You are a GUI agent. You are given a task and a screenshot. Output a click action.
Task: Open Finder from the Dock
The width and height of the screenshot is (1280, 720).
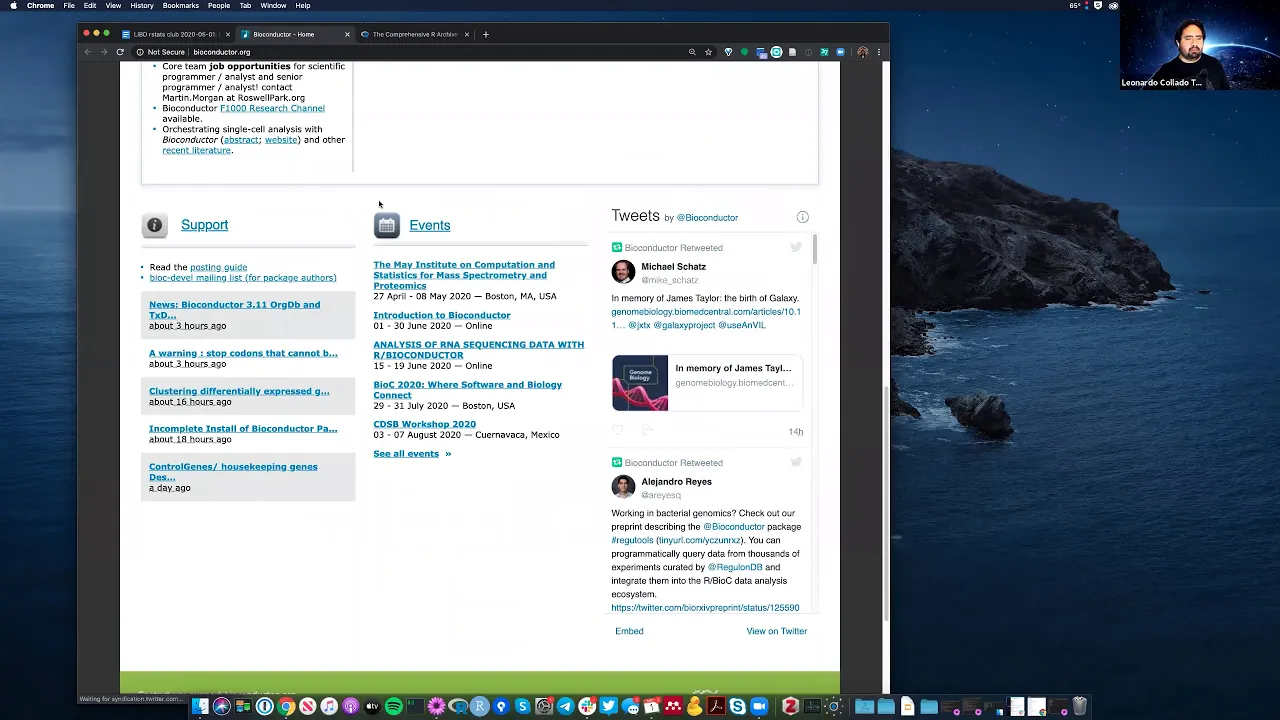(x=199, y=707)
